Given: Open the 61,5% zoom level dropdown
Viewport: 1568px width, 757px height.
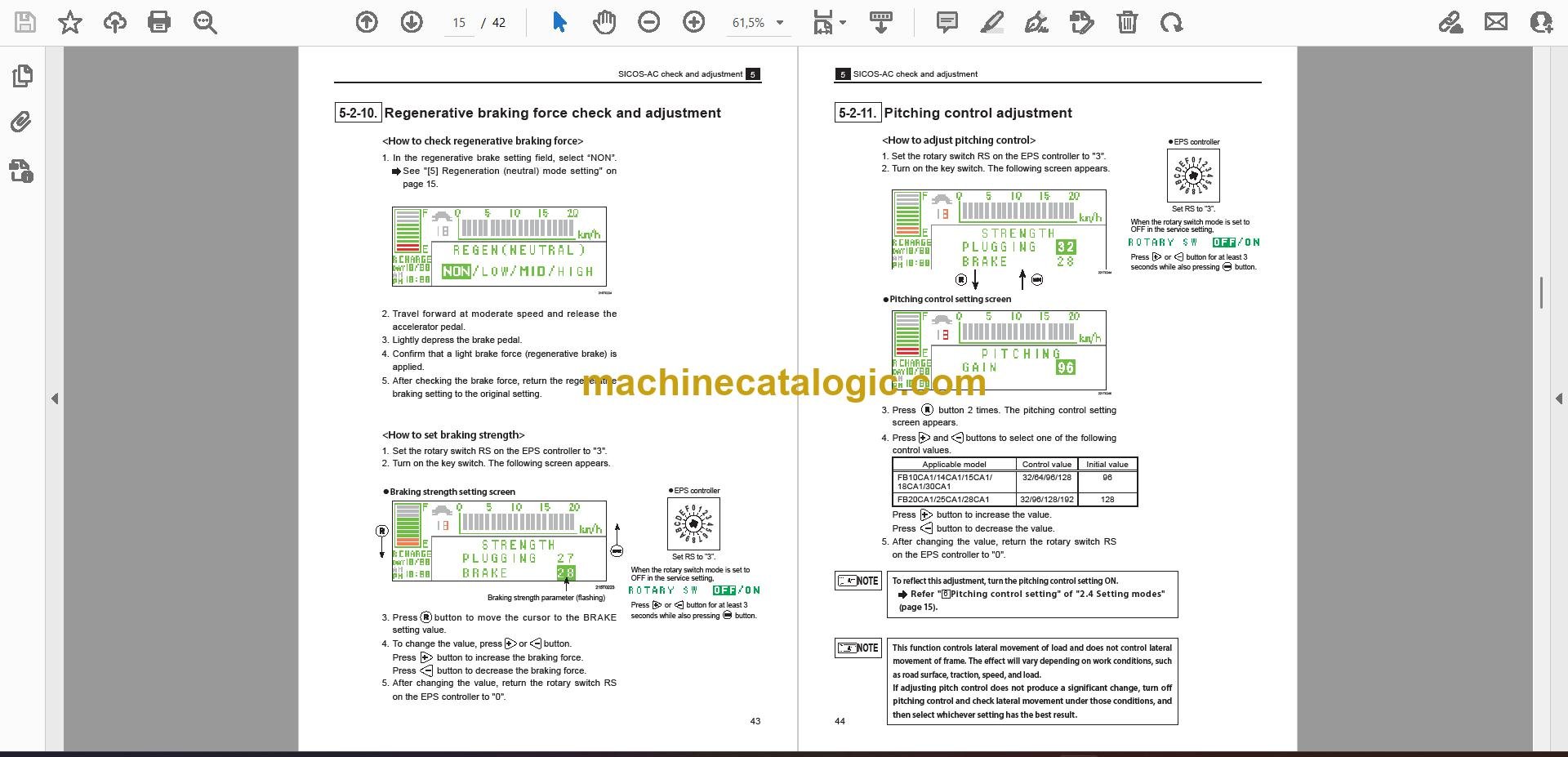Looking at the screenshot, I should pos(759,23).
